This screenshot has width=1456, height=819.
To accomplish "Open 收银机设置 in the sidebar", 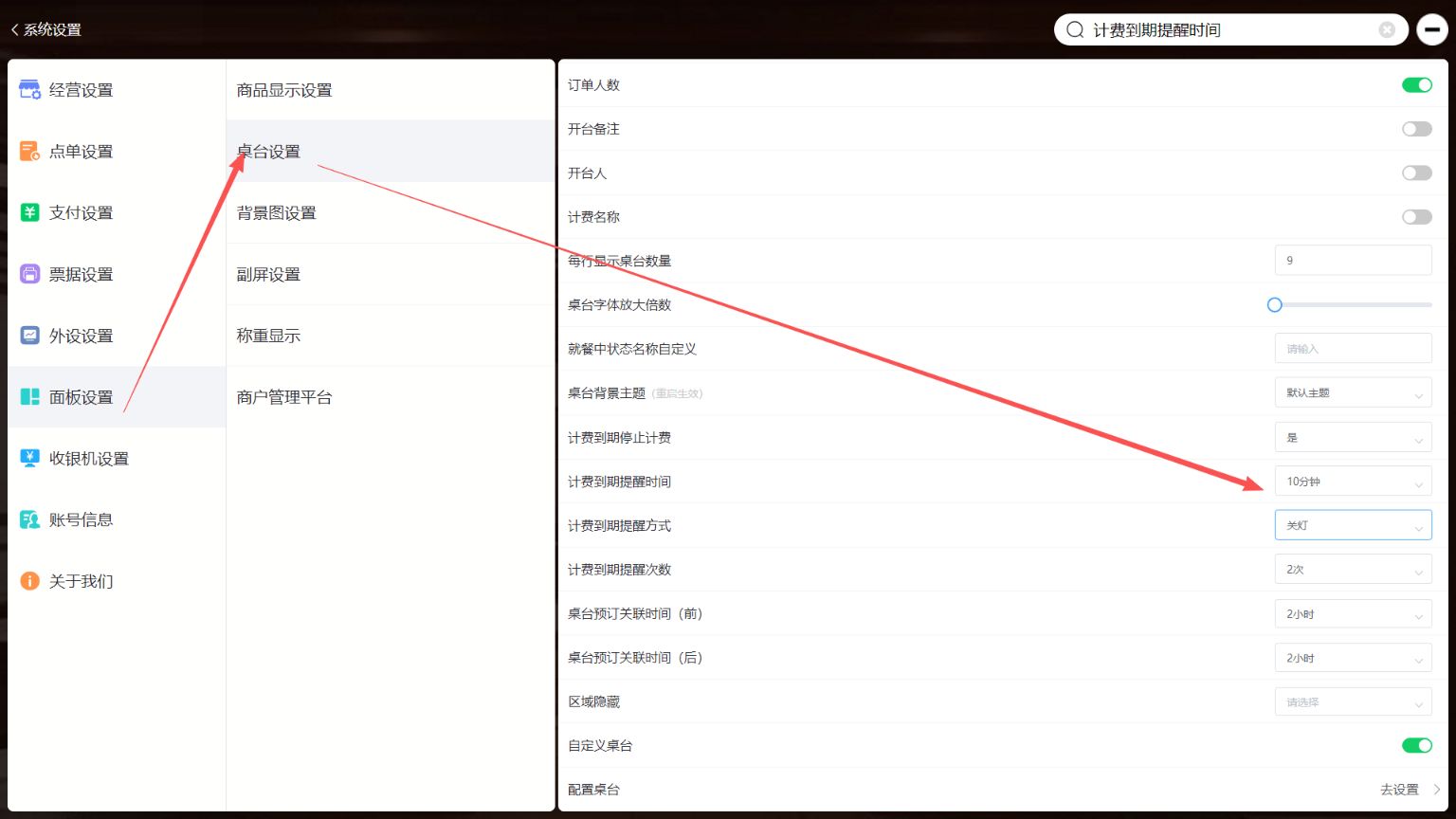I will 117,458.
